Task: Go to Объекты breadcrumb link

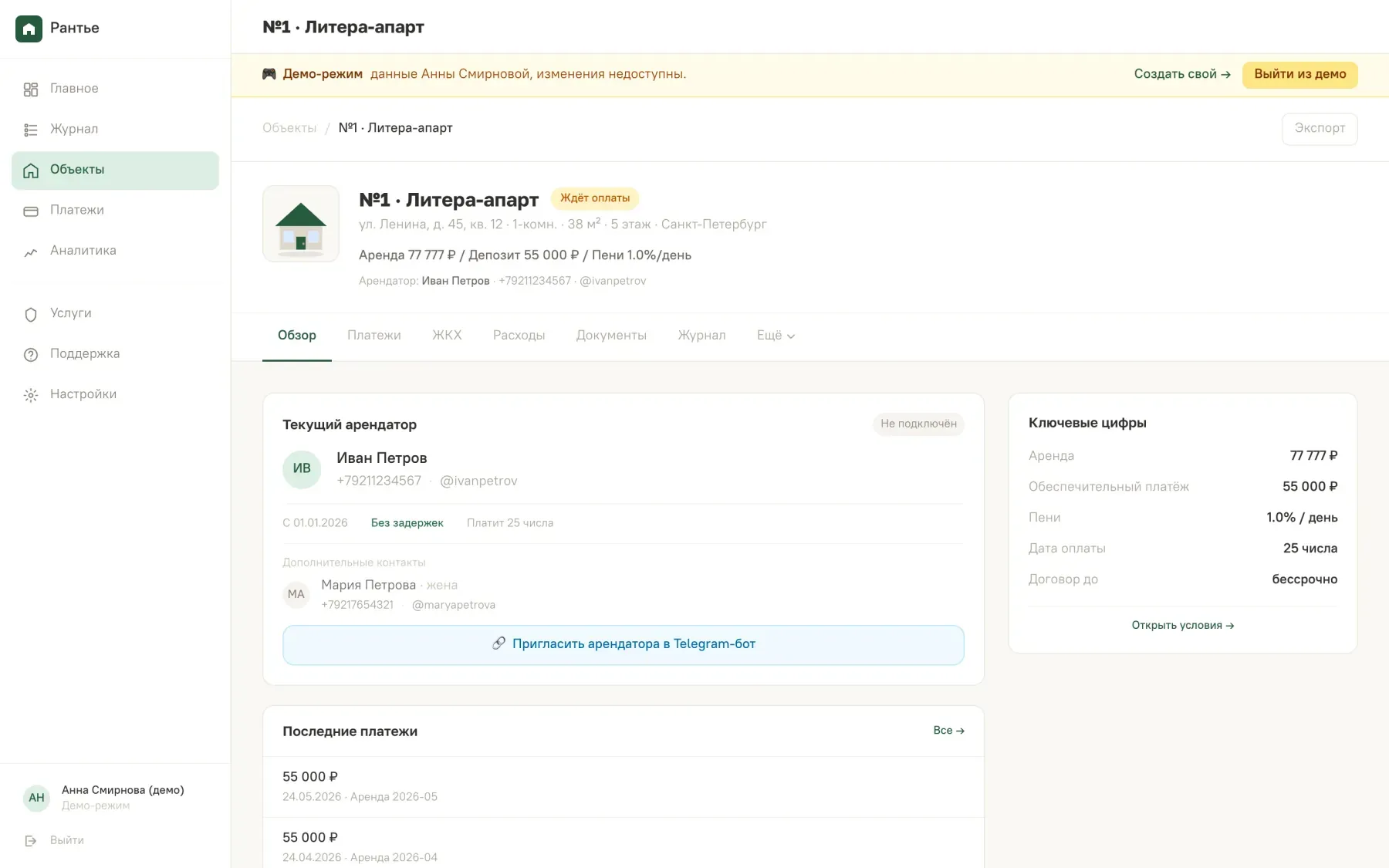Action: click(289, 128)
